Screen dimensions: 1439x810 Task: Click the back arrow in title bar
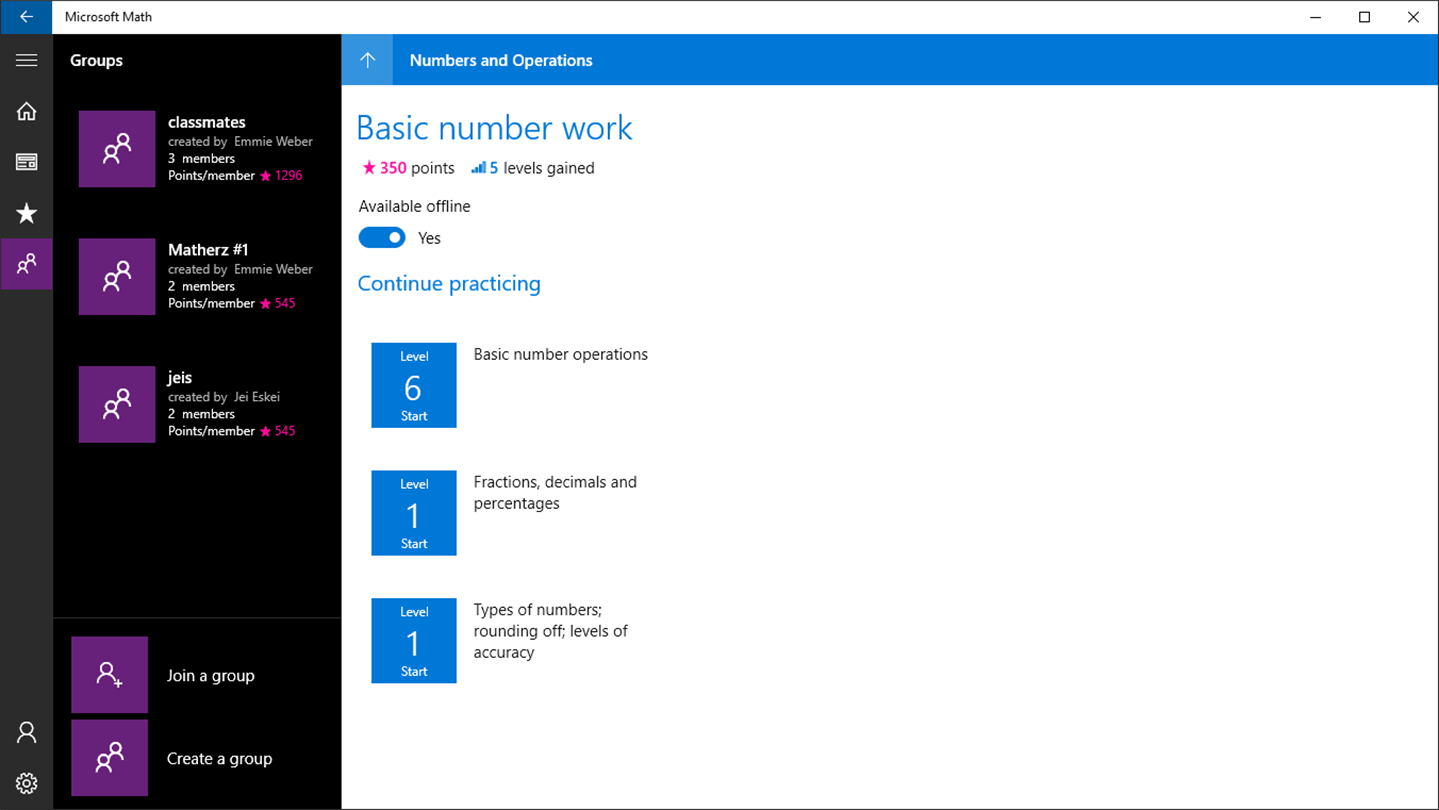click(26, 17)
